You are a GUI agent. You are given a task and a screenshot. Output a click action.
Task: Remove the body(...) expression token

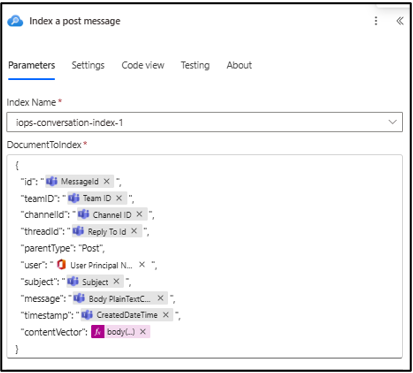[x=143, y=332]
